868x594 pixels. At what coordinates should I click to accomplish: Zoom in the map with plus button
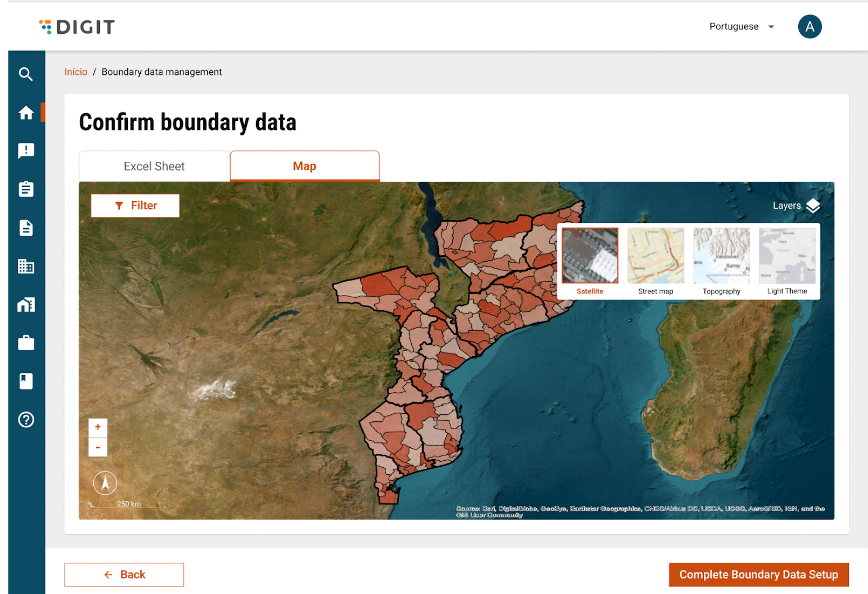coord(98,427)
